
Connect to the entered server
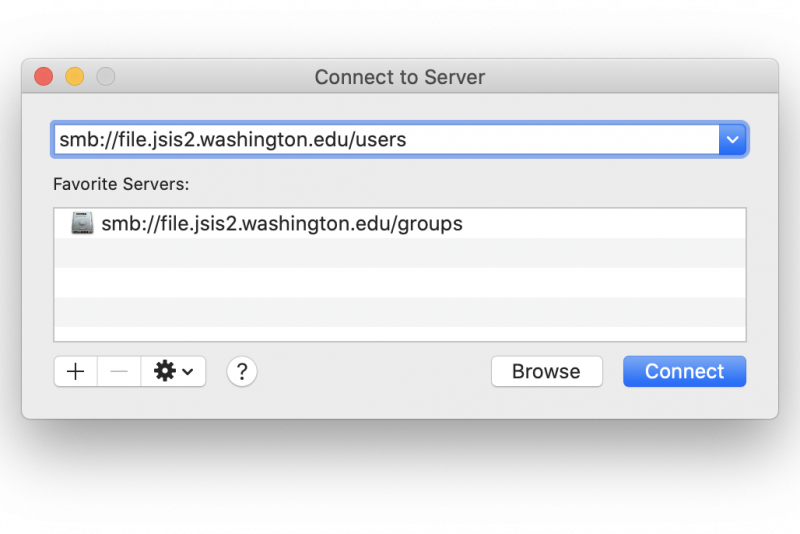click(x=684, y=371)
